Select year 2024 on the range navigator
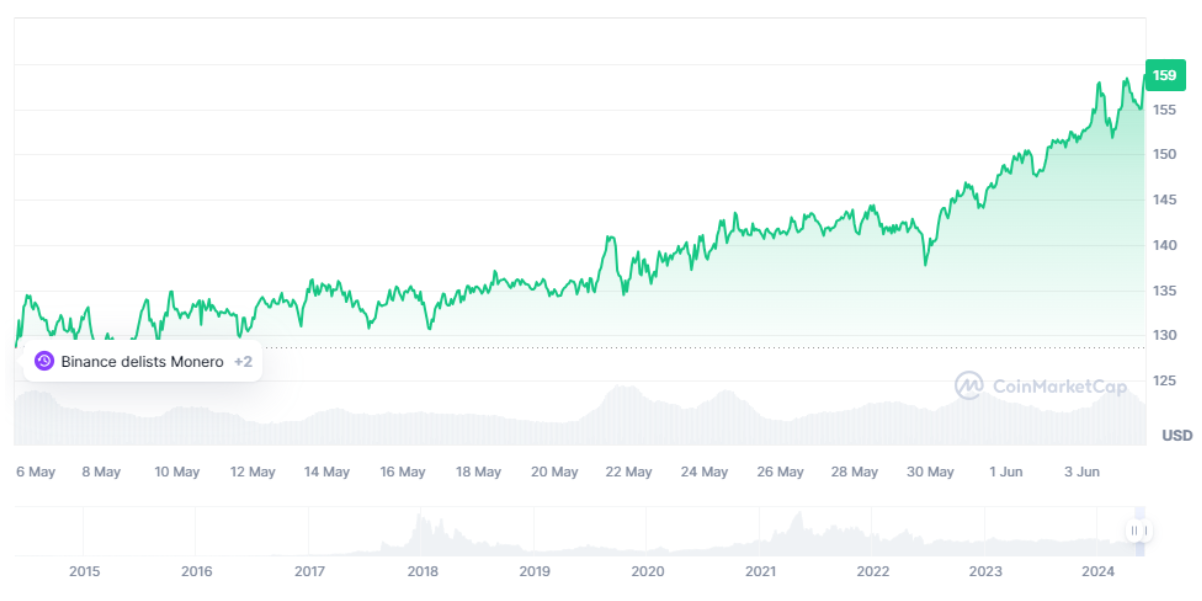The image size is (1202, 601). [x=1099, y=572]
